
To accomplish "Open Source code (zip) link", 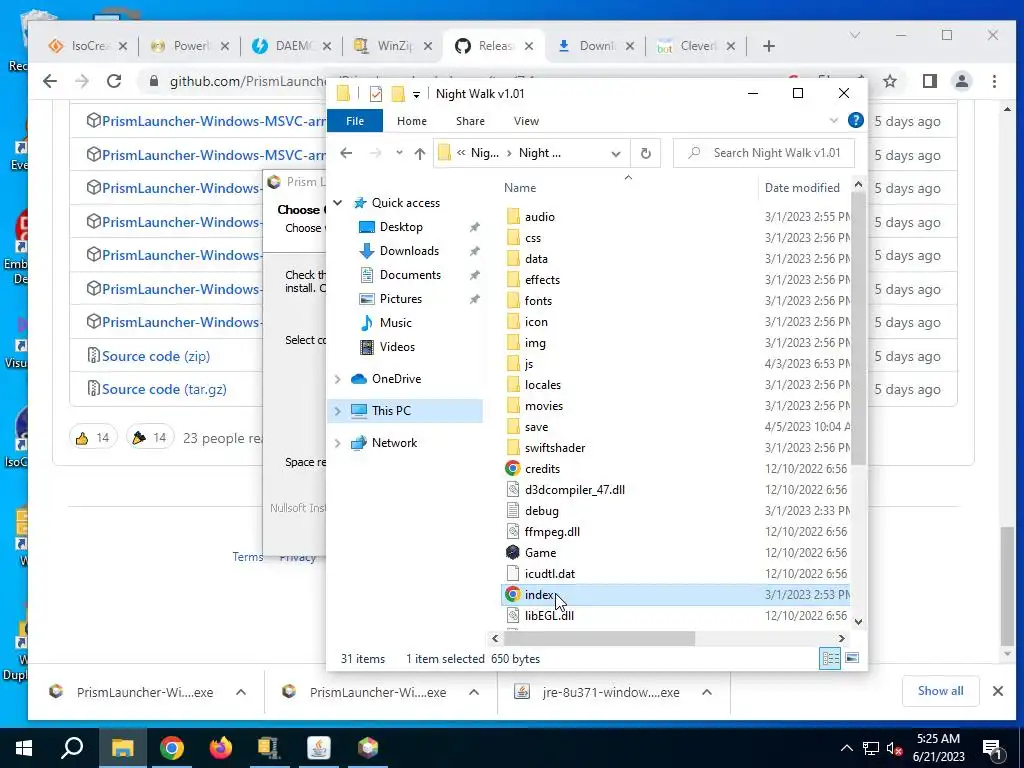I will [155, 356].
